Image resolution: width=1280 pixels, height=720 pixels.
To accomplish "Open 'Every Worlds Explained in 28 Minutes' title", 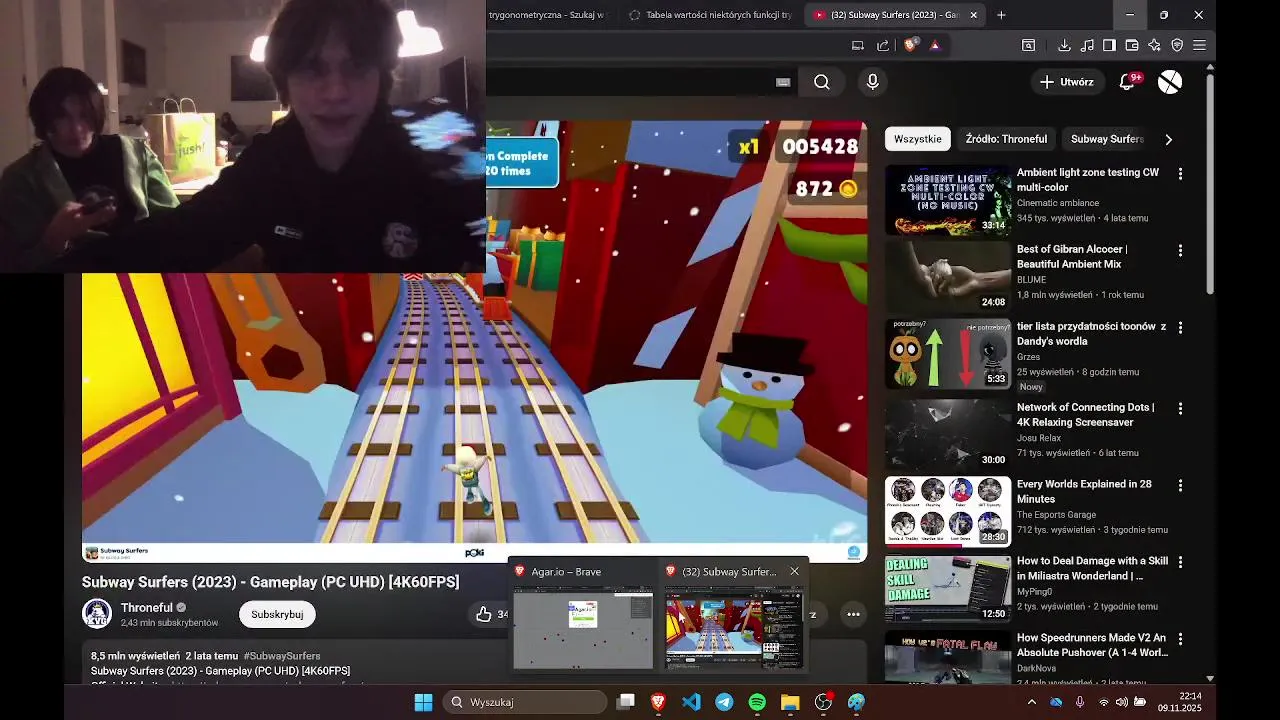I will pos(1084,491).
